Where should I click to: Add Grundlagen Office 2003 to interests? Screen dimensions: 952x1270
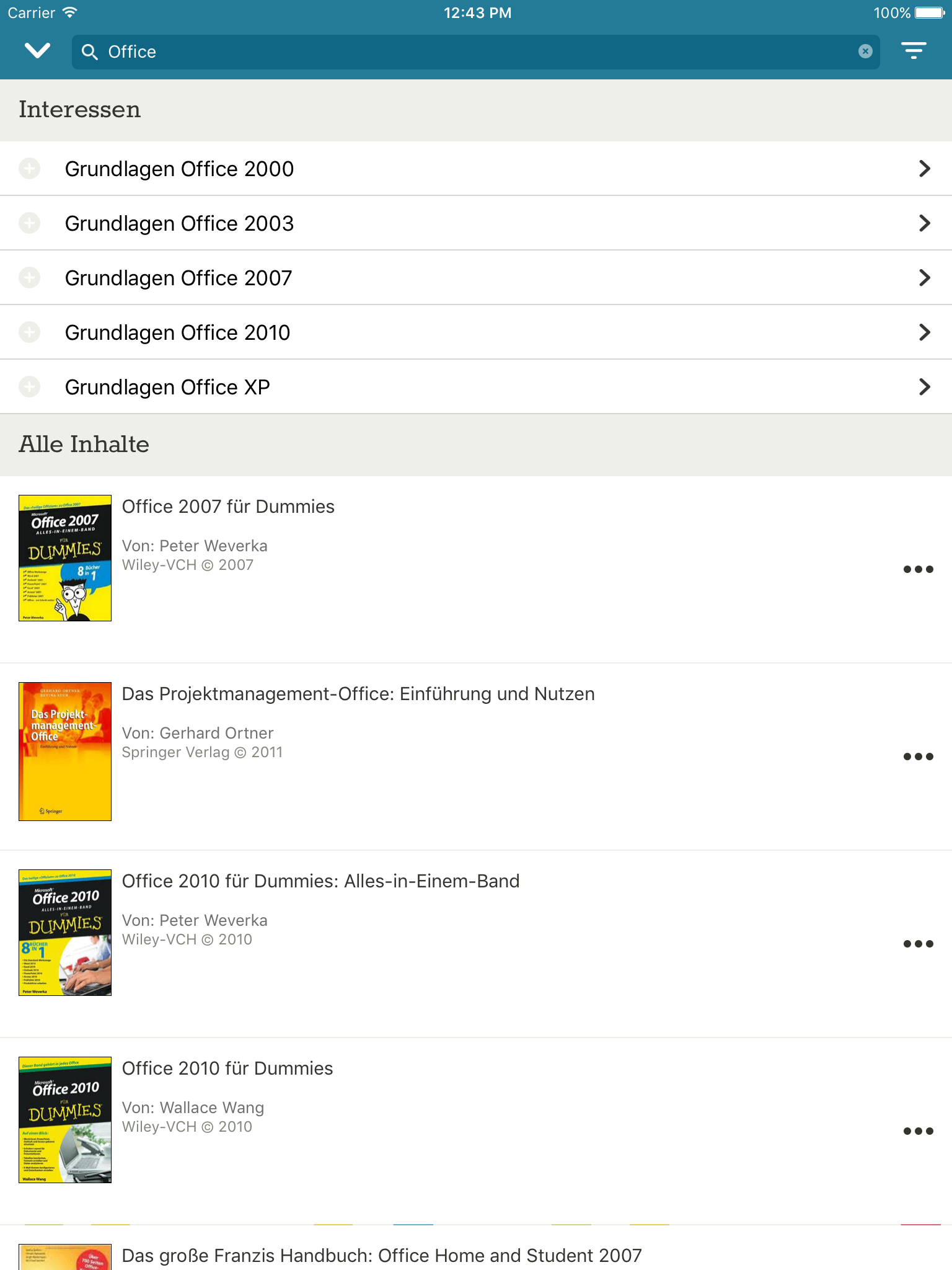29,223
